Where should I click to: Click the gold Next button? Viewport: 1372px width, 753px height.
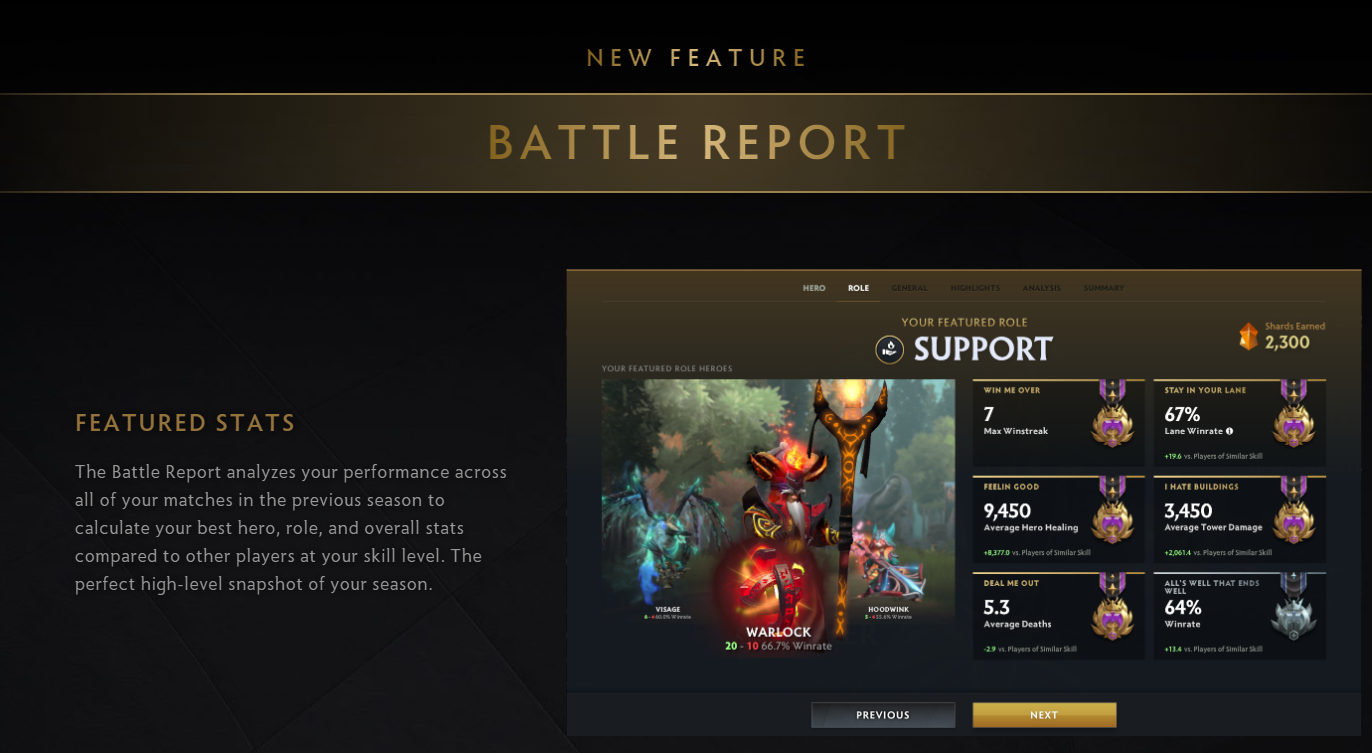(x=1044, y=715)
